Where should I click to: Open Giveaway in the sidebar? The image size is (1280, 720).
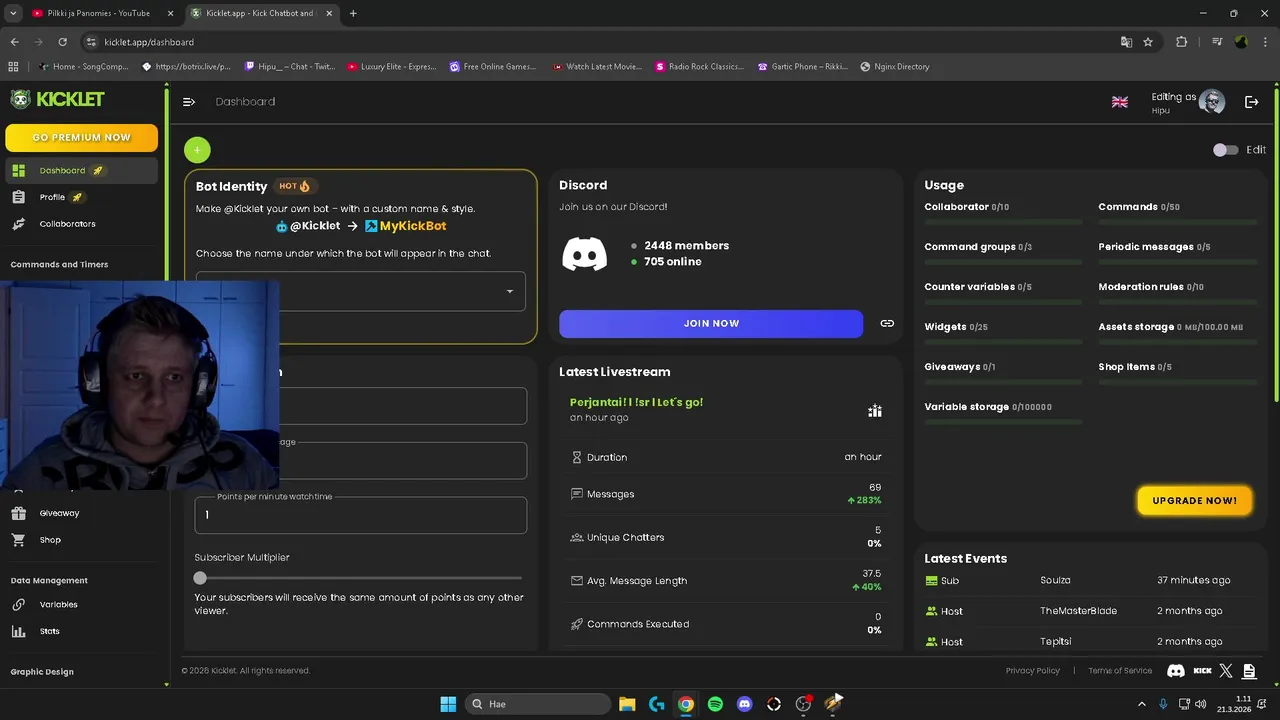(x=81, y=513)
